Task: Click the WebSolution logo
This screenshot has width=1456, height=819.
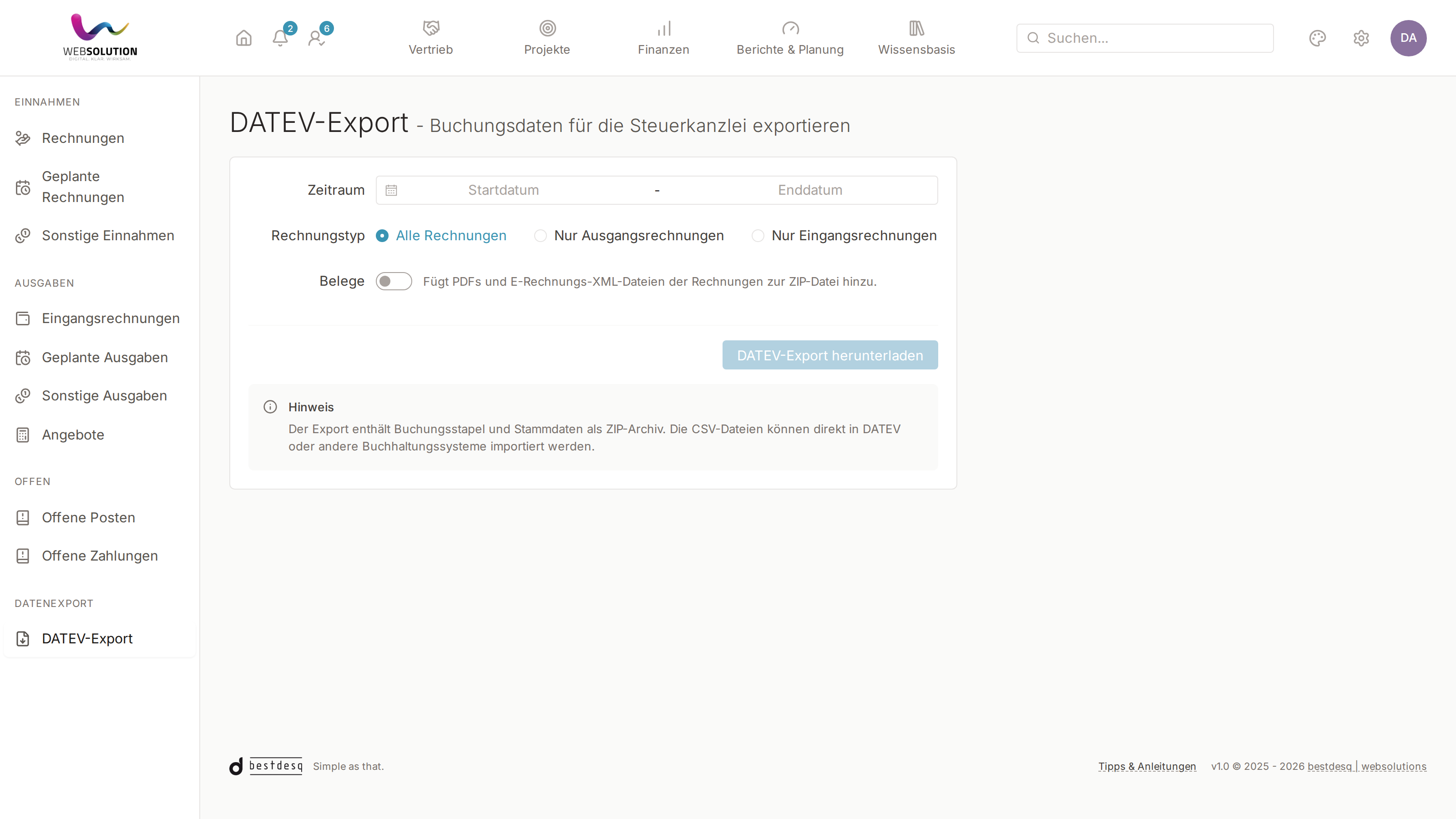Action: tap(100, 37)
